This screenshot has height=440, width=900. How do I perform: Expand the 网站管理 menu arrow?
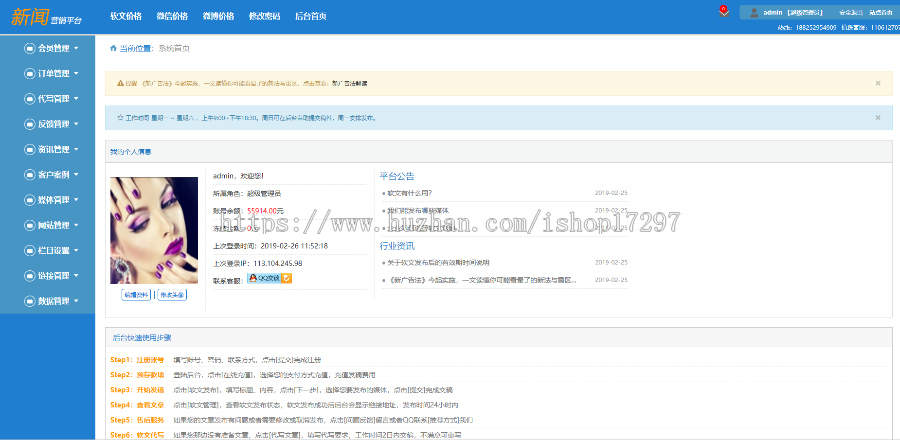(76, 225)
